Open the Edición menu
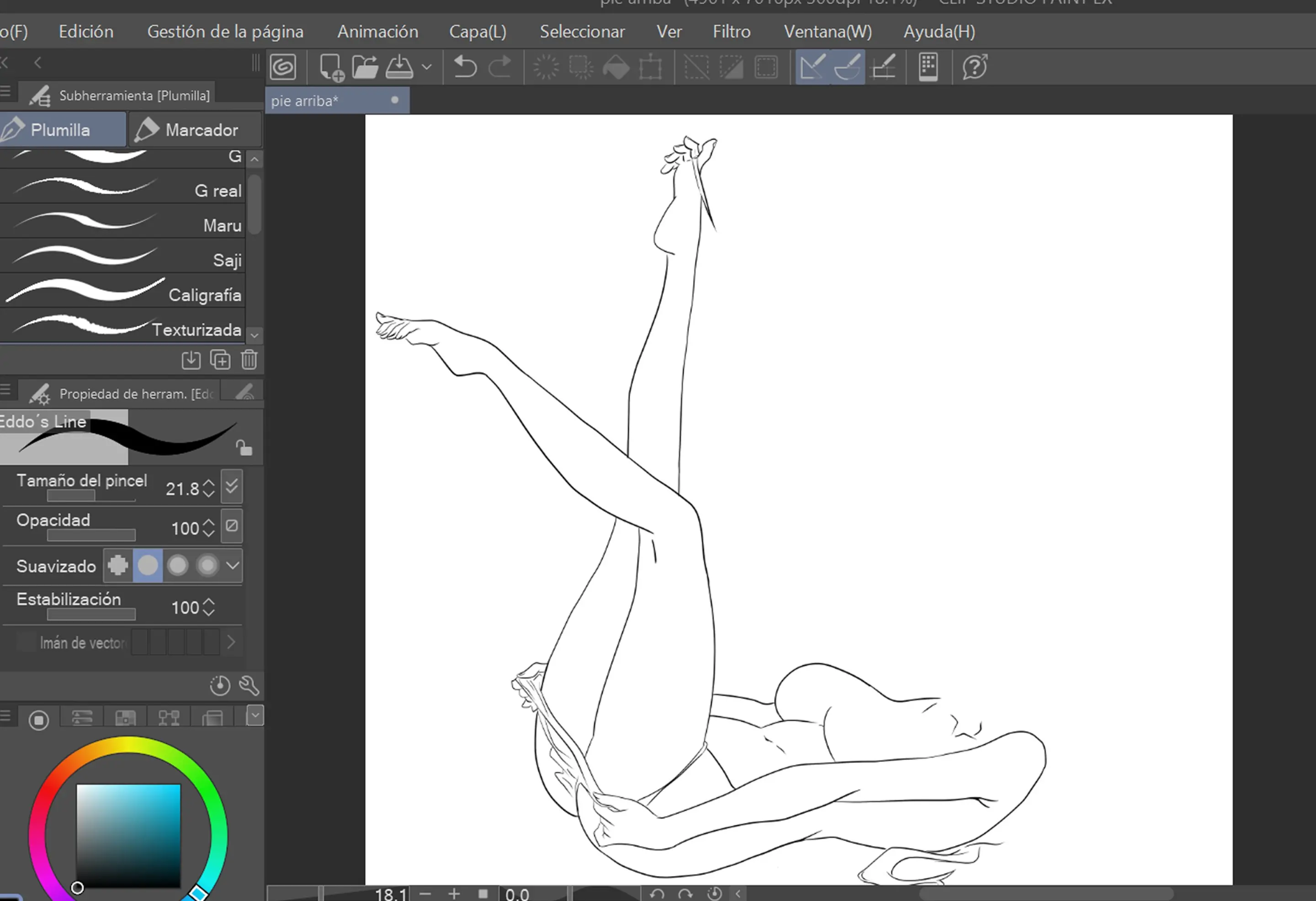Image resolution: width=1316 pixels, height=901 pixels. 86,31
